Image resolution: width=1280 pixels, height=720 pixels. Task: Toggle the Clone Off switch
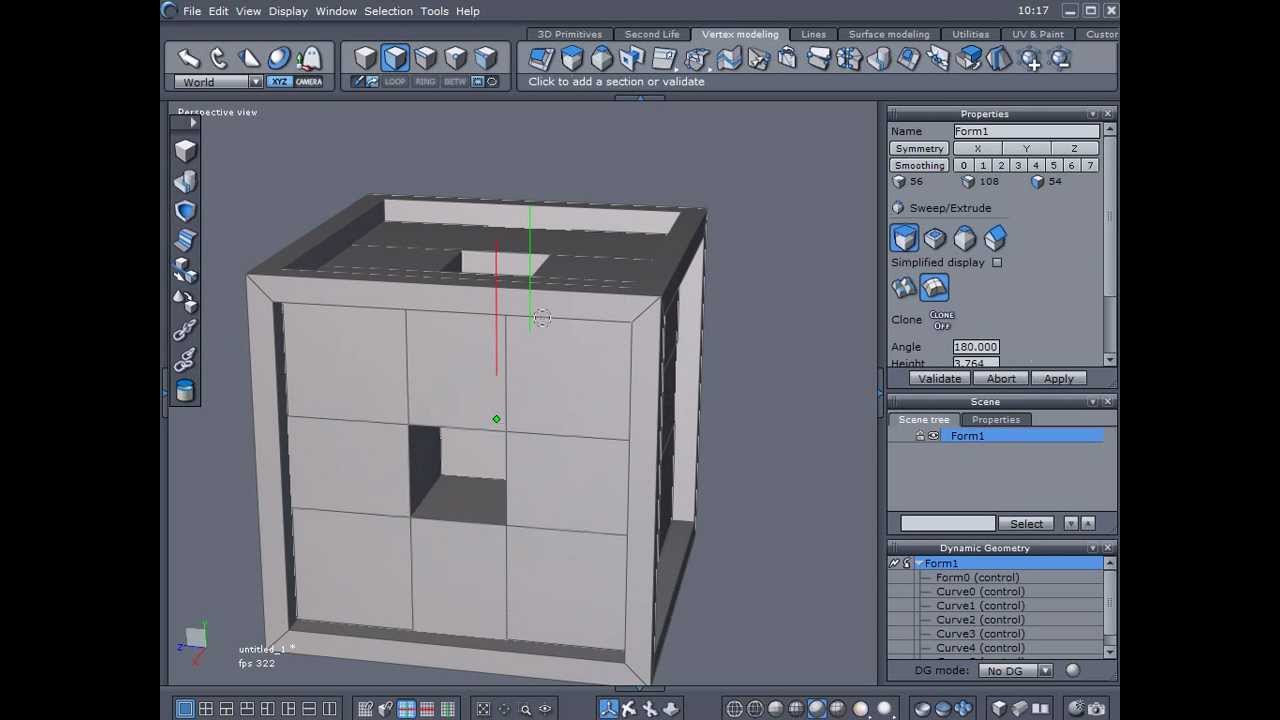point(942,320)
